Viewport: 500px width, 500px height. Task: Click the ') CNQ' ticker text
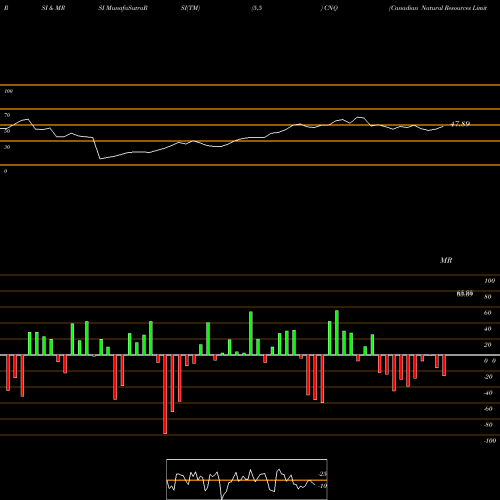(x=329, y=8)
